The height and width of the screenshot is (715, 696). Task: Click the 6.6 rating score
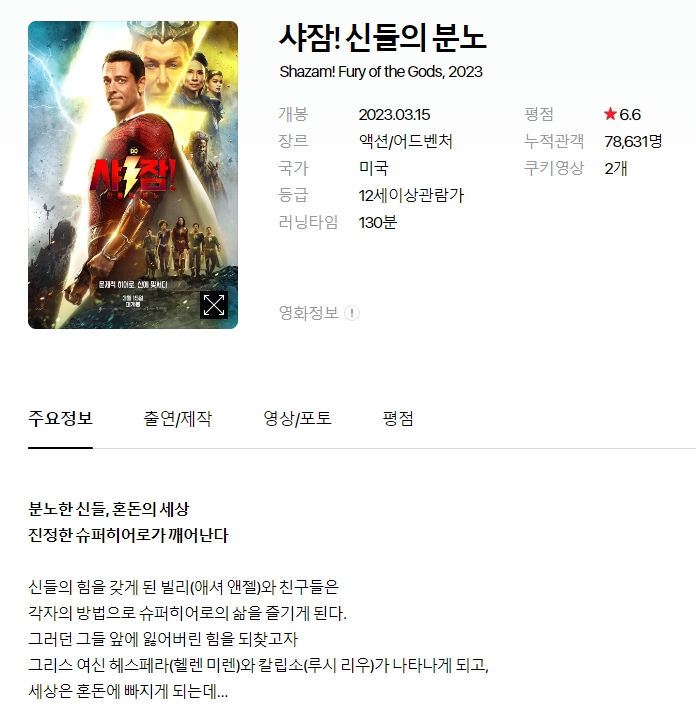630,114
